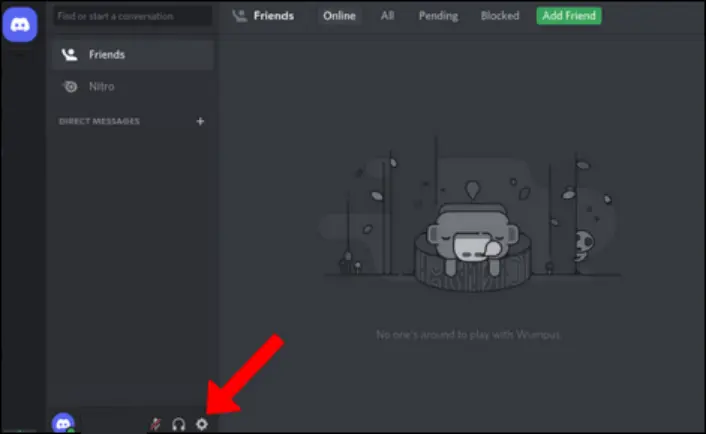Open the user avatar status menu

coord(63,423)
